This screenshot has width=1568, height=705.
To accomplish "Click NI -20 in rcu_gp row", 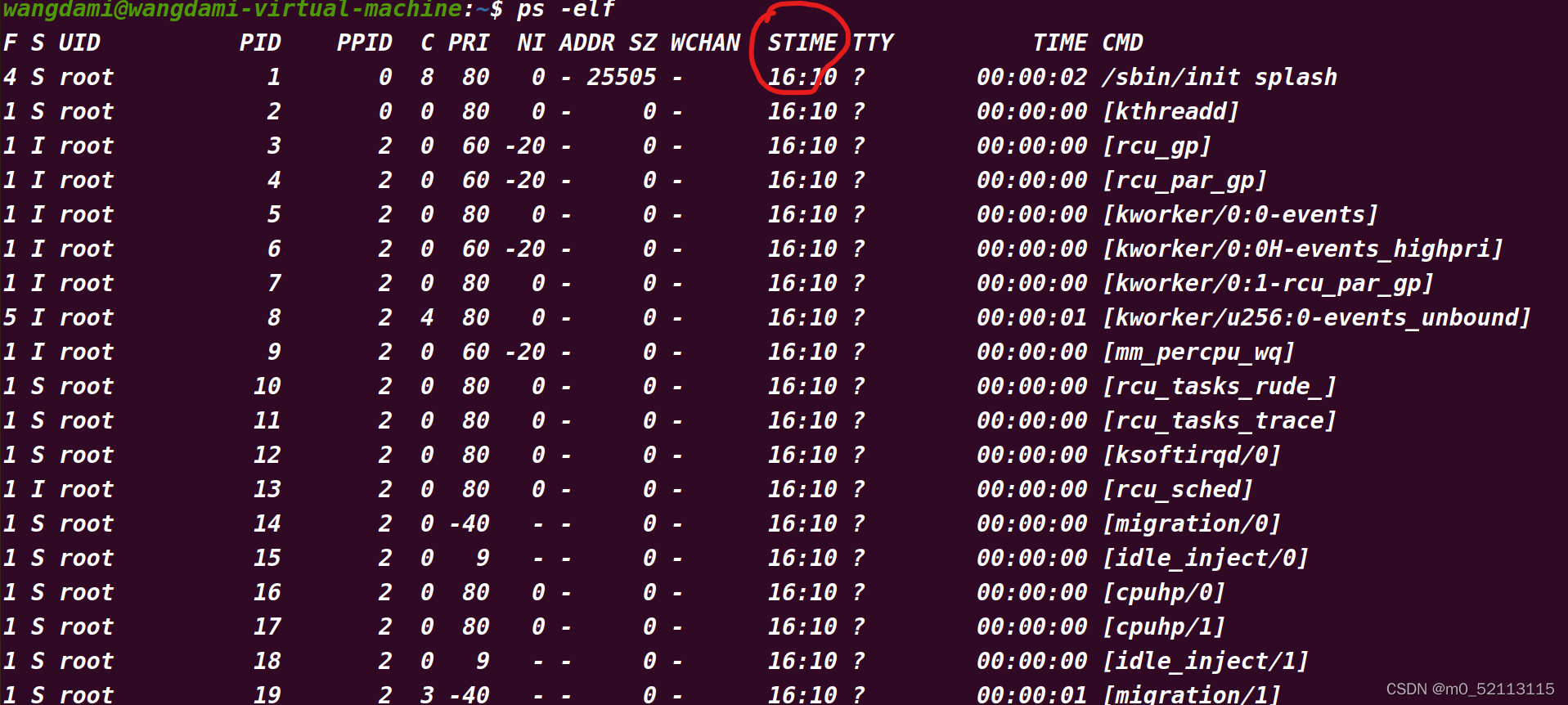I will 525,146.
